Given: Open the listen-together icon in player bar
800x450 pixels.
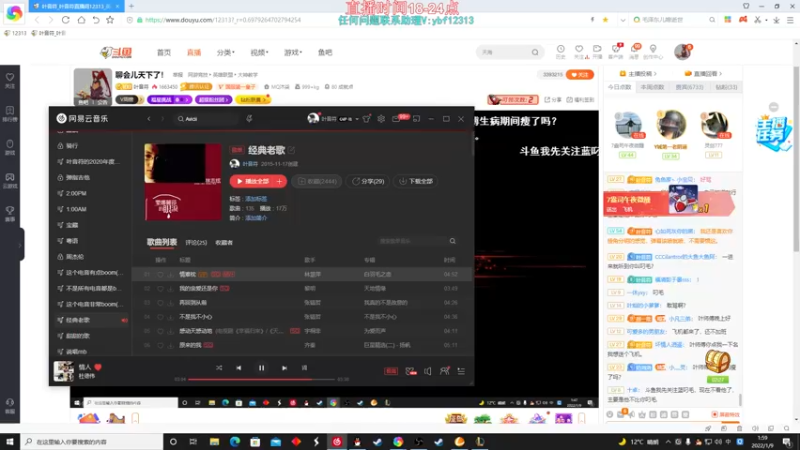Looking at the screenshot, I should pos(444,371).
